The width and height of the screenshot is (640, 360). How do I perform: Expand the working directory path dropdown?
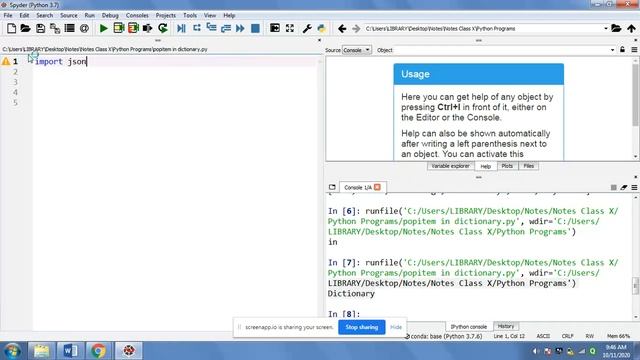coord(606,29)
